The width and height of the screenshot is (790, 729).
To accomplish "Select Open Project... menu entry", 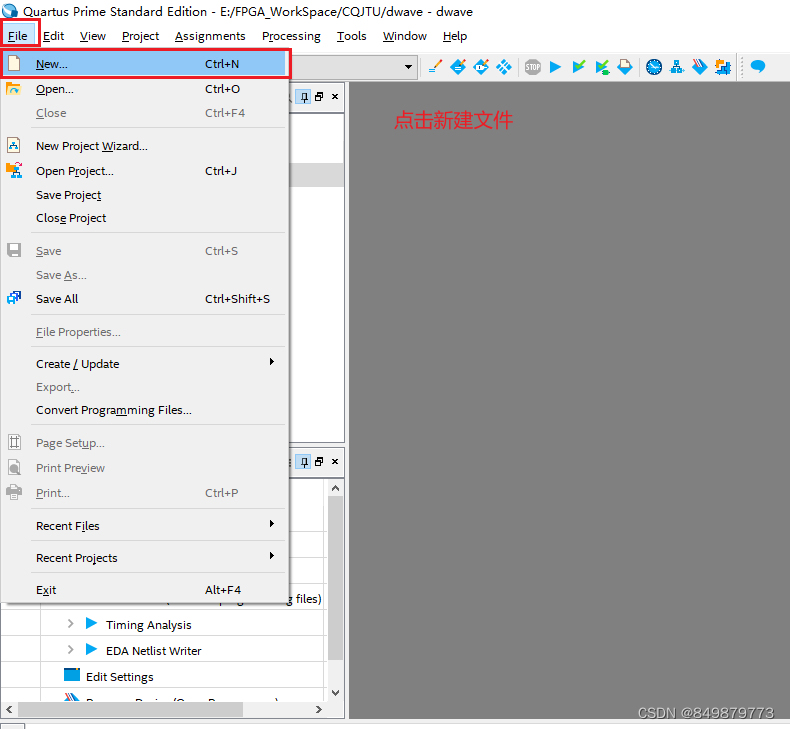I will 144,171.
